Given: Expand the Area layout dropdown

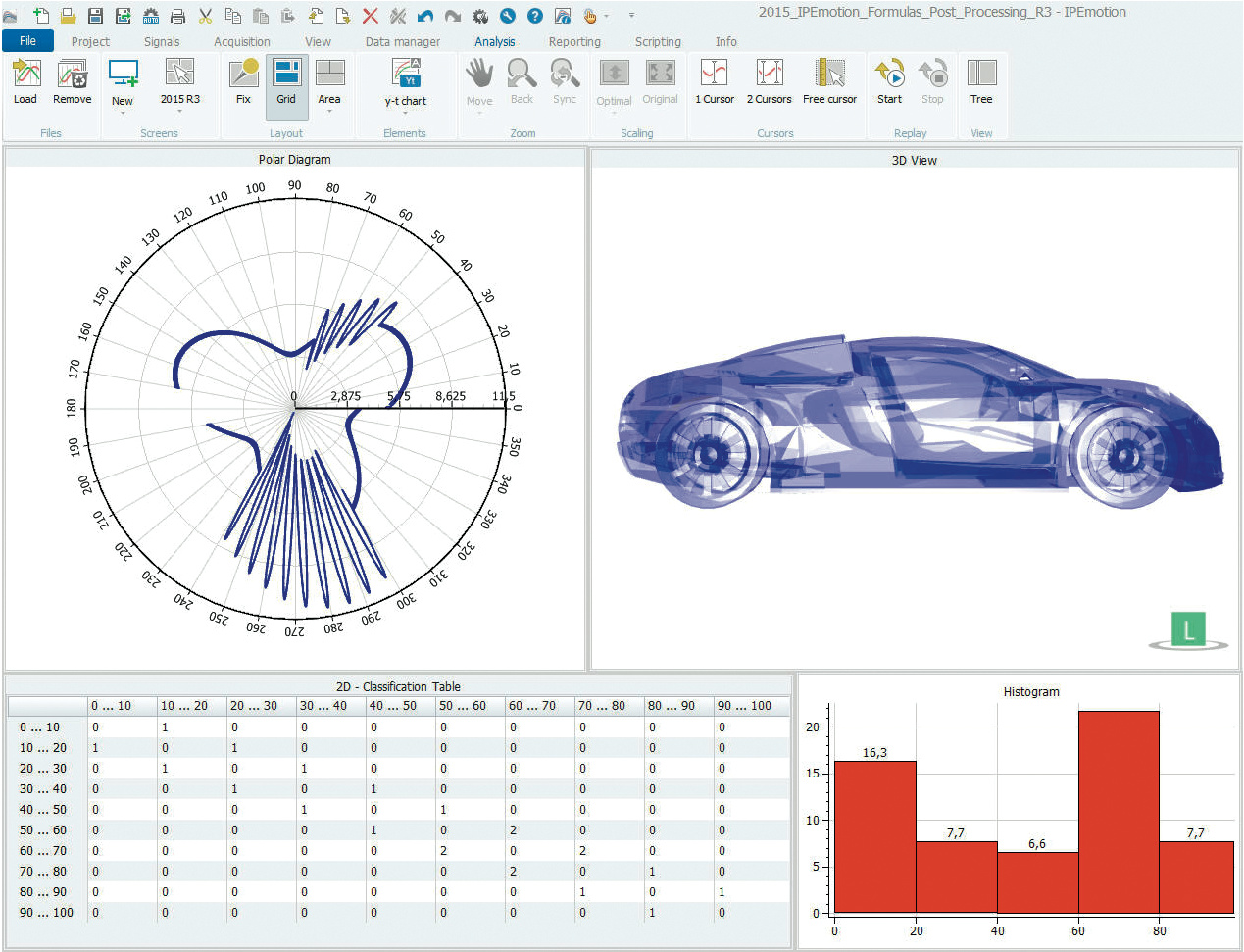Looking at the screenshot, I should (329, 111).
